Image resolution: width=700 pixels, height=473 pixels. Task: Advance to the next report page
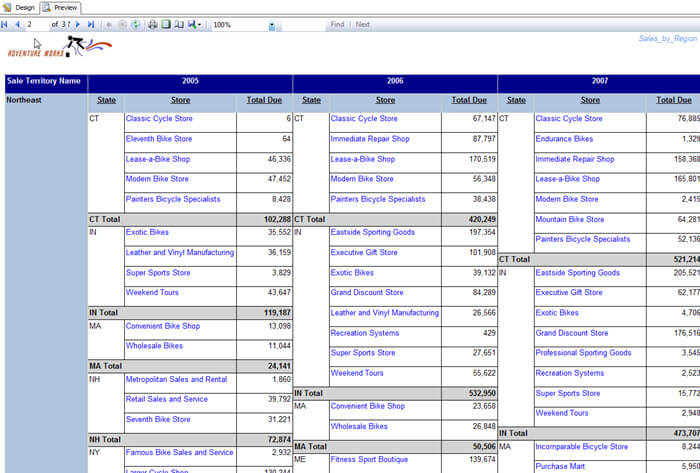click(x=78, y=25)
